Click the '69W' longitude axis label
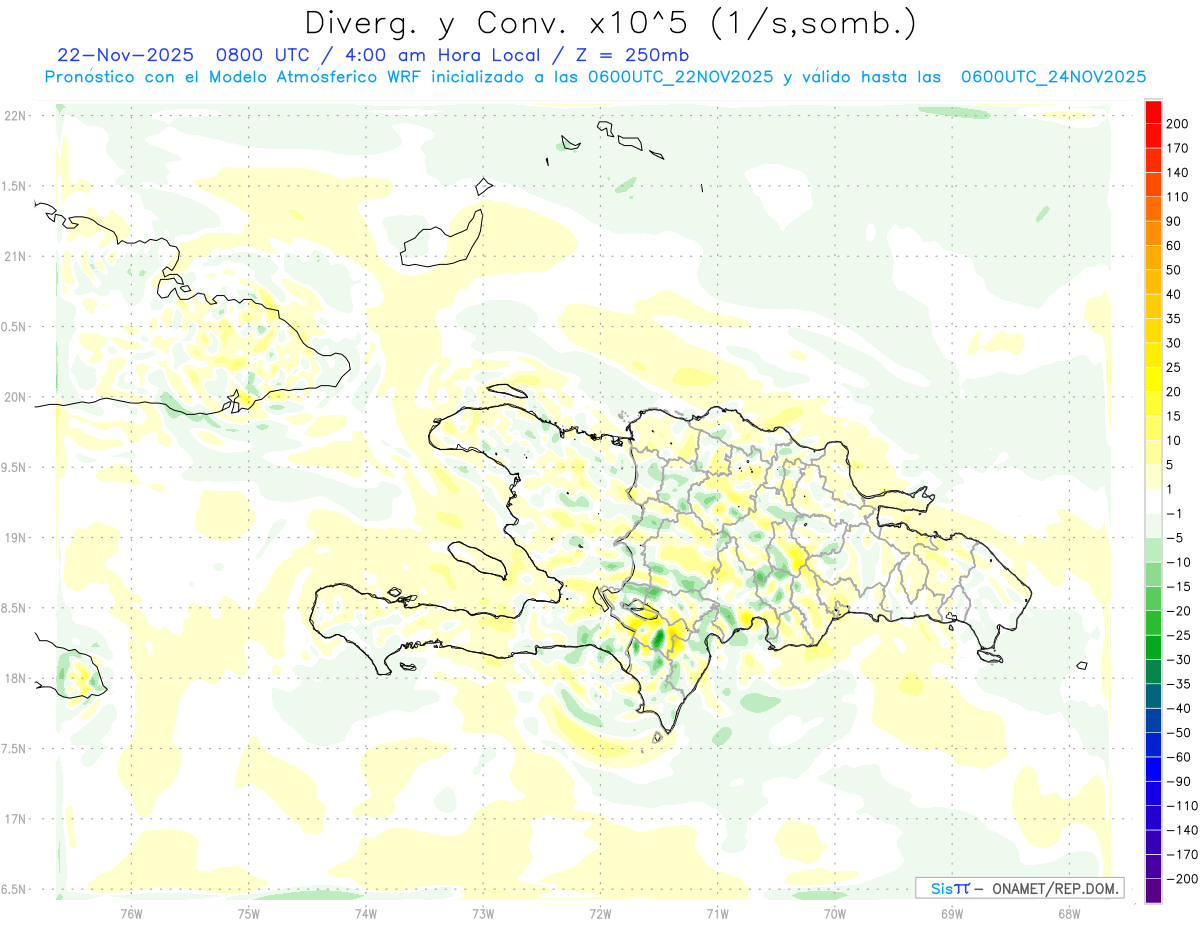Viewport: 1200px width, 927px height. tap(952, 913)
